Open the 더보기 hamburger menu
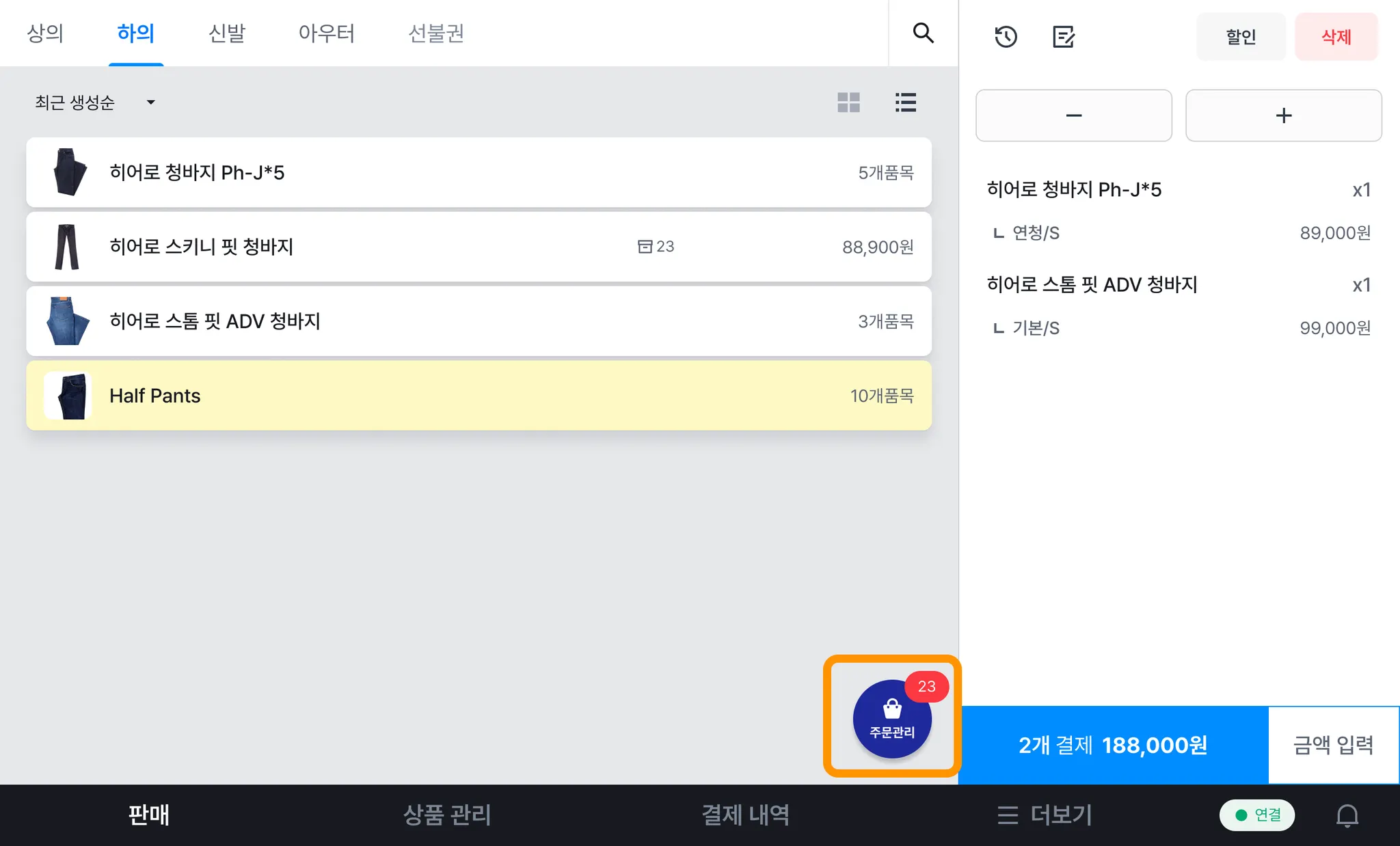 1044,815
